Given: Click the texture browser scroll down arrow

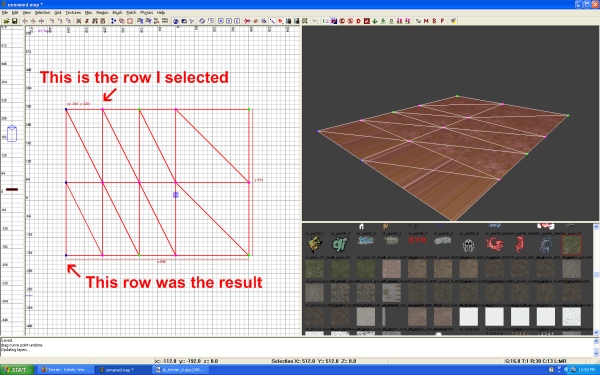Looking at the screenshot, I should click(x=596, y=332).
